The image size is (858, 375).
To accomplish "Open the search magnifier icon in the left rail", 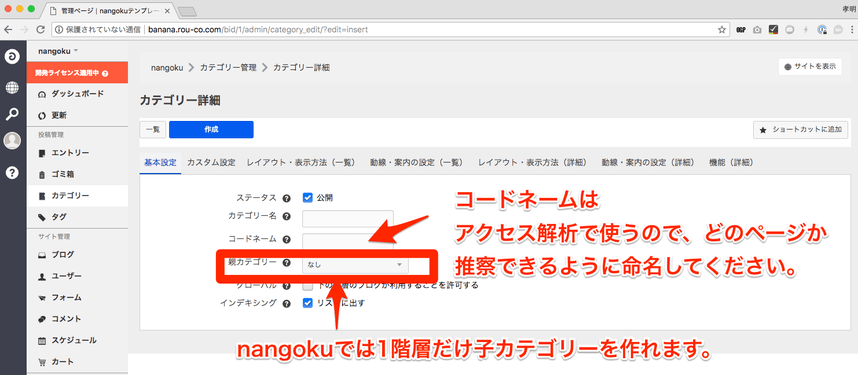I will tap(12, 114).
